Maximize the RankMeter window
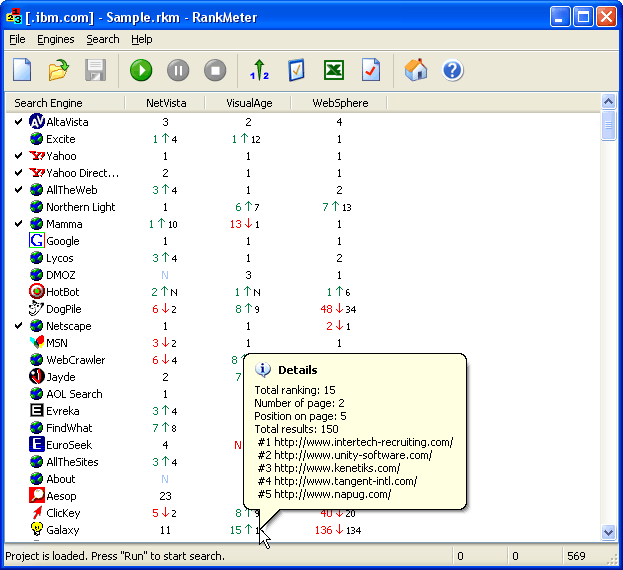This screenshot has width=623, height=570. click(583, 17)
